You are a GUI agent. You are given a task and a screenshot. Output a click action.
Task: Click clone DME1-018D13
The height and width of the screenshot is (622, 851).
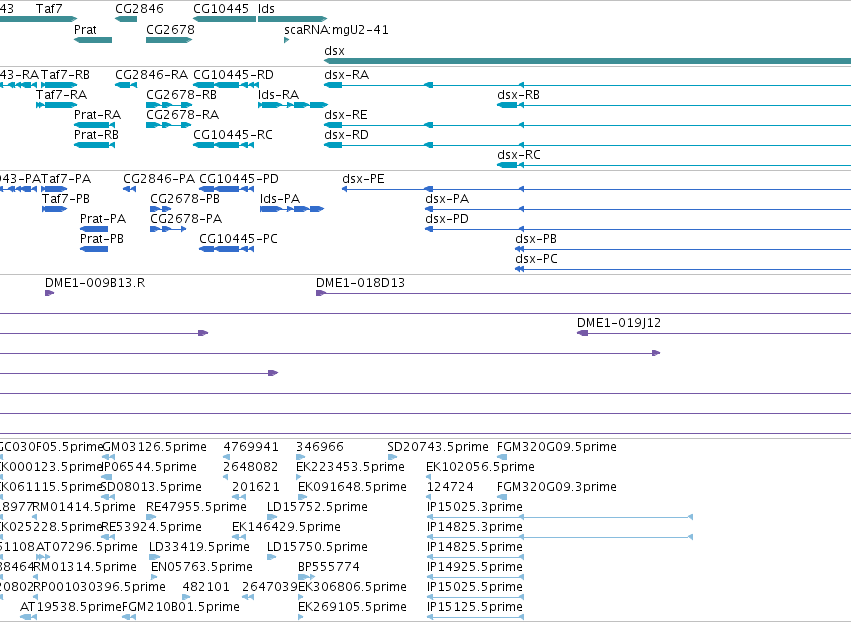point(360,283)
